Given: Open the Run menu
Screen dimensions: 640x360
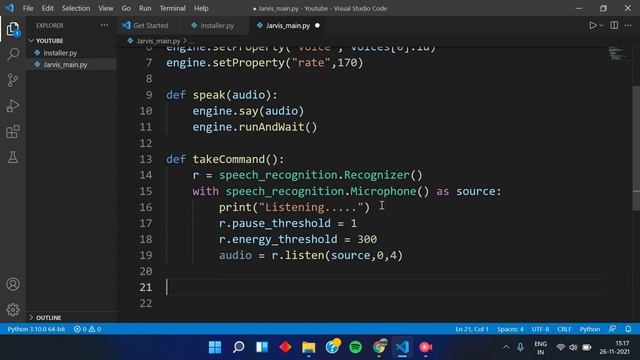Looking at the screenshot, I should coord(145,8).
